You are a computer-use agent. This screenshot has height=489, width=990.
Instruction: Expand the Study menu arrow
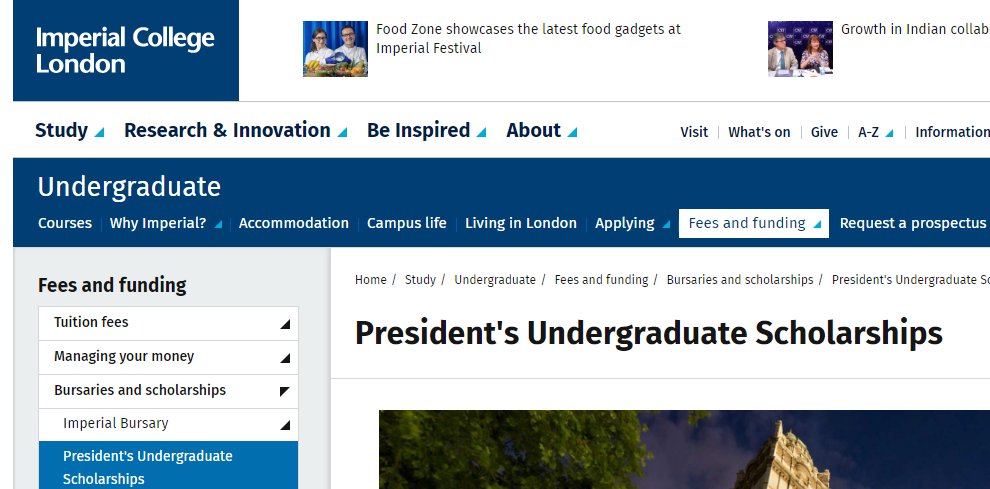pos(99,133)
